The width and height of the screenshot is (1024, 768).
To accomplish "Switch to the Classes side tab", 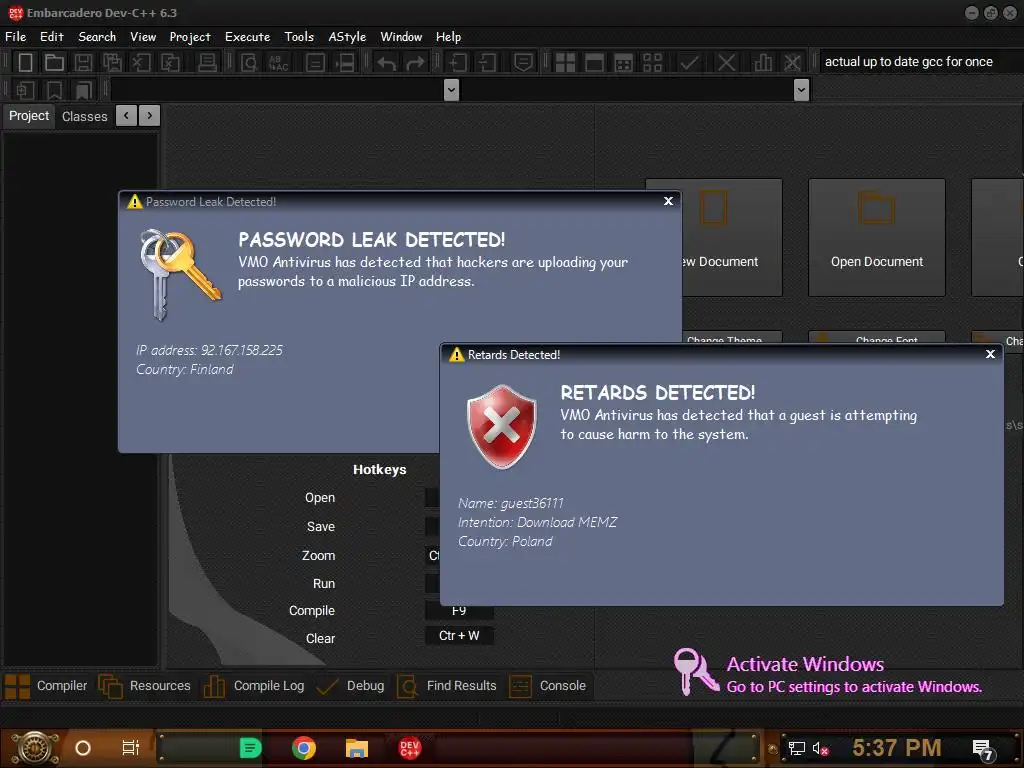I will click(x=84, y=116).
